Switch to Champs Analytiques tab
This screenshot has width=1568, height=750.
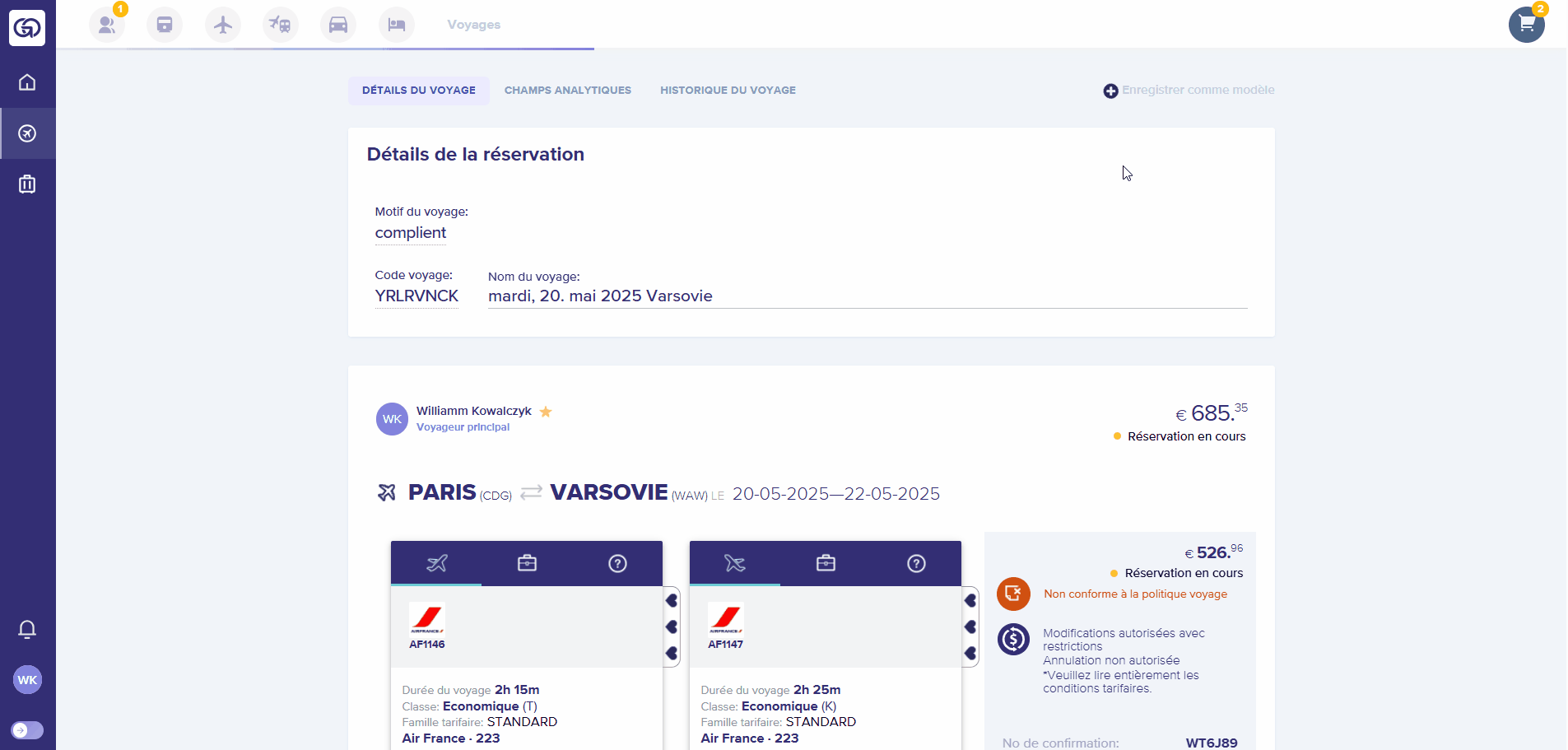[x=567, y=91]
